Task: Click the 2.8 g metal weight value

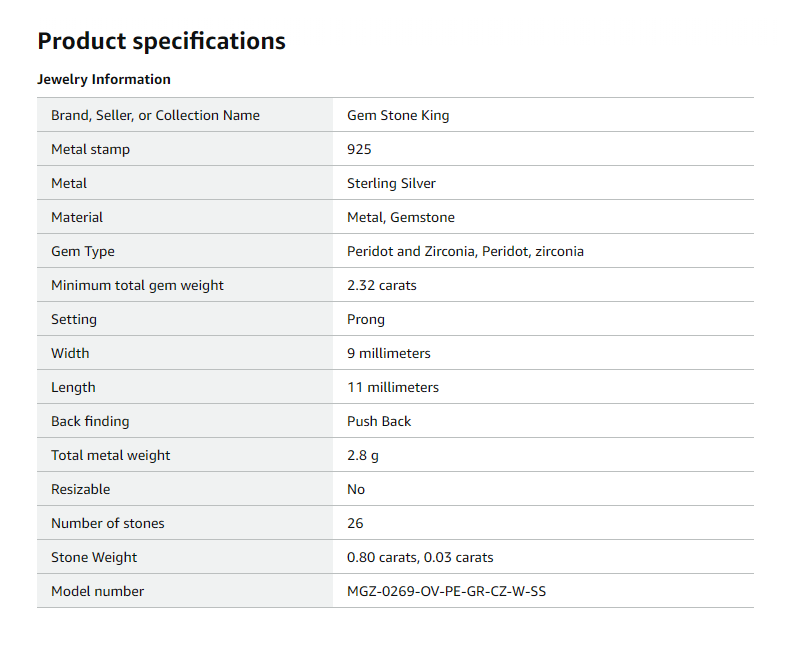Action: coord(363,455)
